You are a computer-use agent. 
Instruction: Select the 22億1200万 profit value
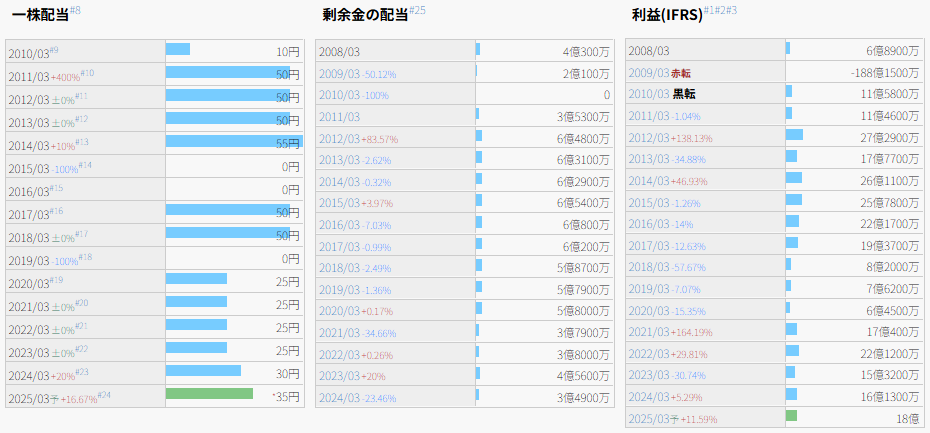(x=890, y=354)
